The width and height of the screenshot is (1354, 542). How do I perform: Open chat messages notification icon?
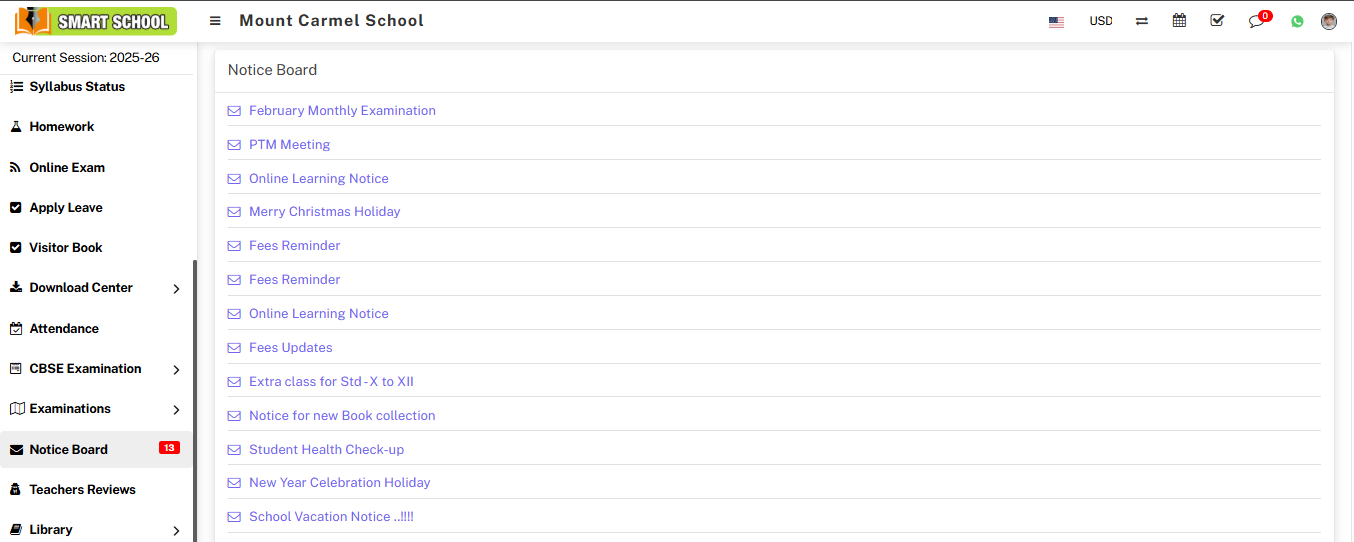1257,21
